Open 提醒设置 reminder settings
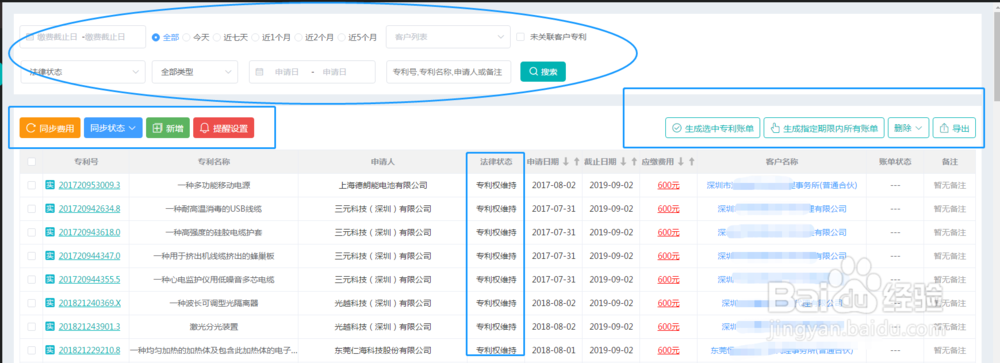 [x=223, y=128]
